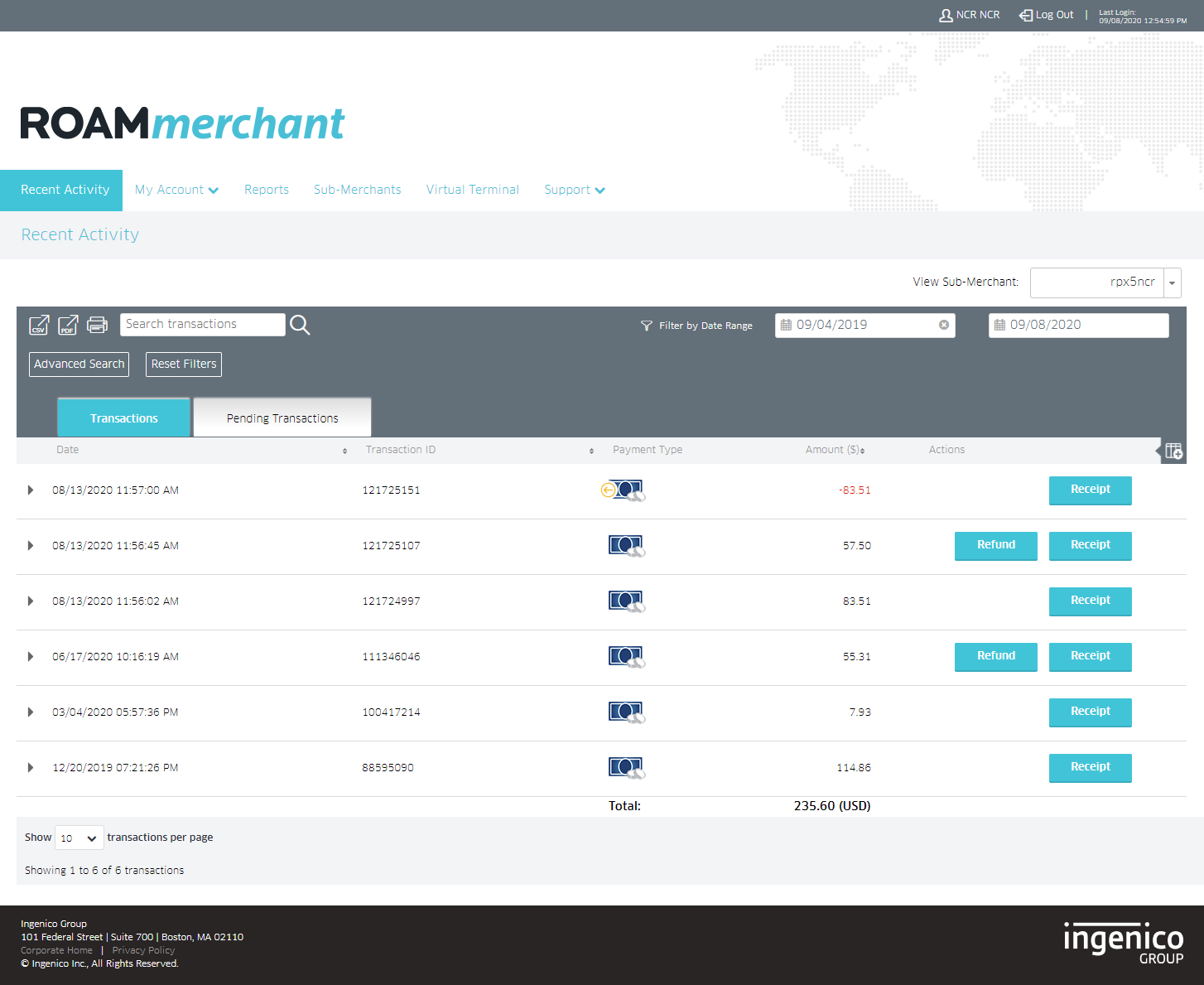Open the Corporate Home footer link

click(56, 950)
